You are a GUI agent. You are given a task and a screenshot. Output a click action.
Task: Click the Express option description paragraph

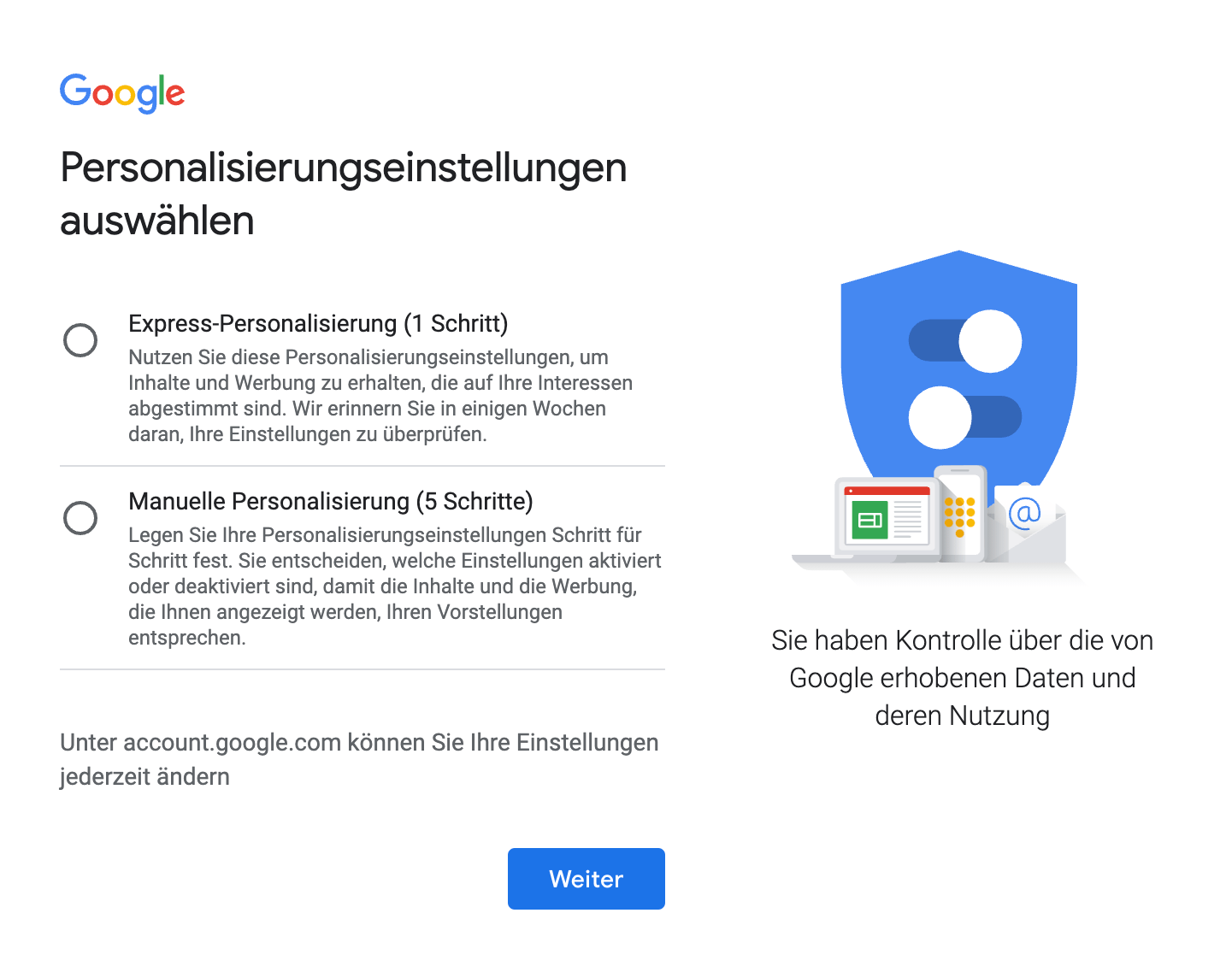(380, 396)
